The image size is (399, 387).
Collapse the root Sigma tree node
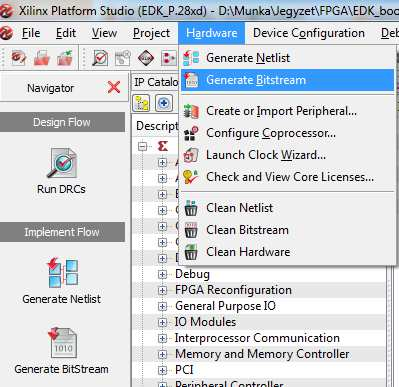(x=142, y=146)
